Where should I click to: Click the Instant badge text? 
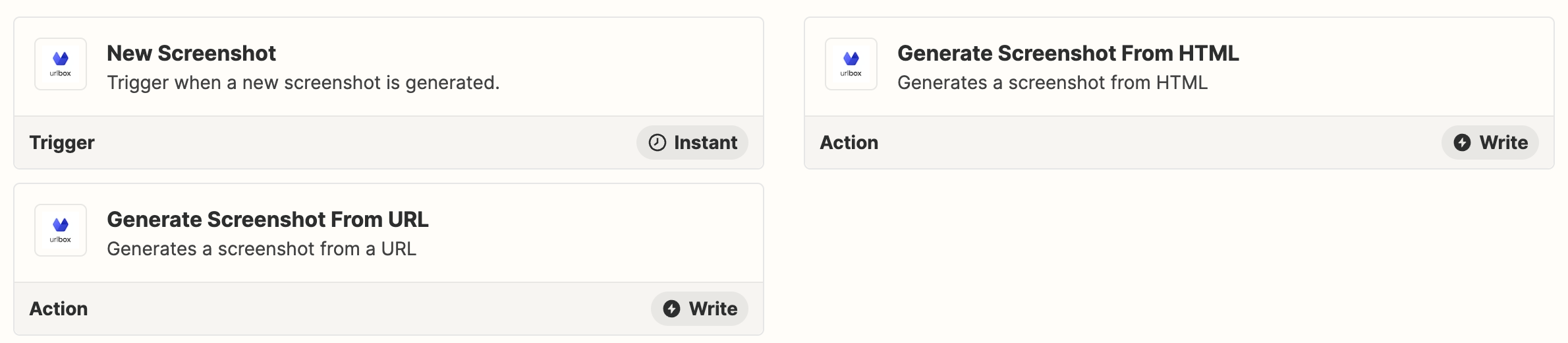click(706, 142)
